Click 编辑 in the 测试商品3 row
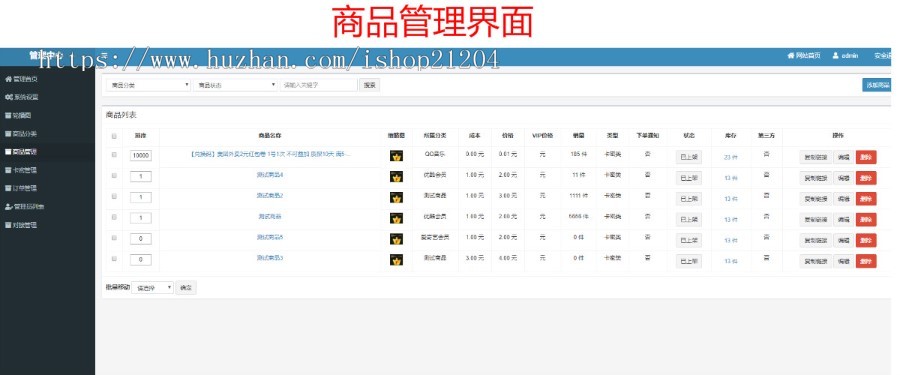This screenshot has height=375, width=900. coord(843,261)
